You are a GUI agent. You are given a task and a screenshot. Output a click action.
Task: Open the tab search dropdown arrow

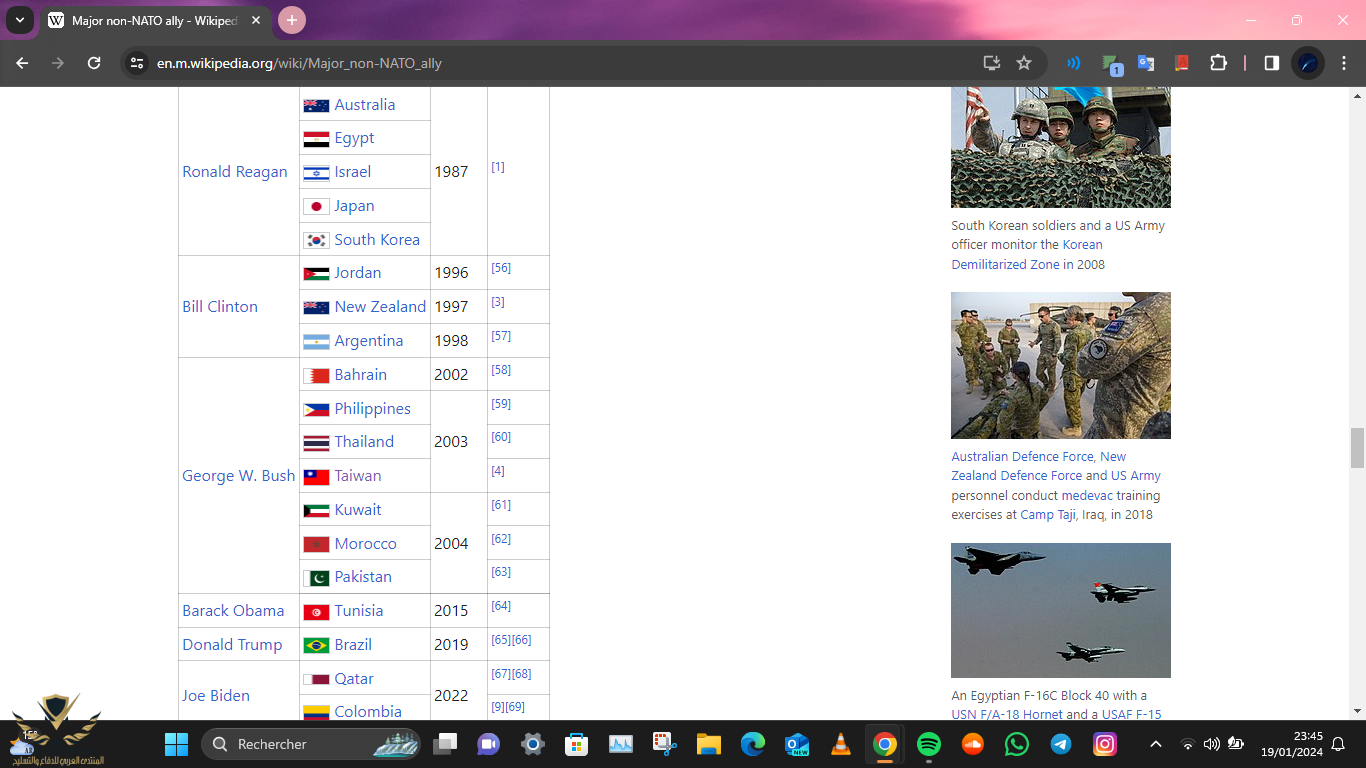point(19,20)
